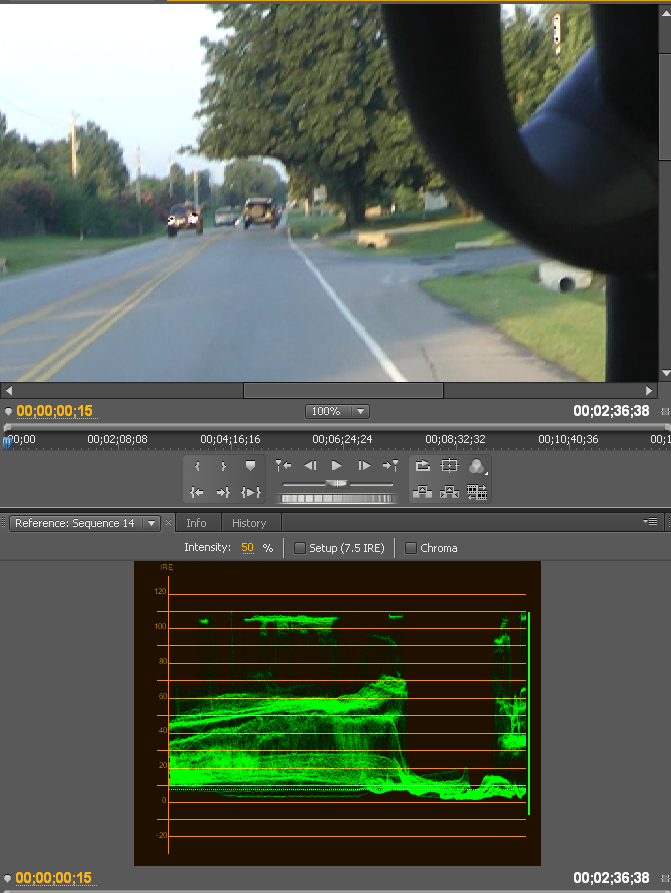Click the viewing area bar above the time ruler
671x893 pixels.
336,427
